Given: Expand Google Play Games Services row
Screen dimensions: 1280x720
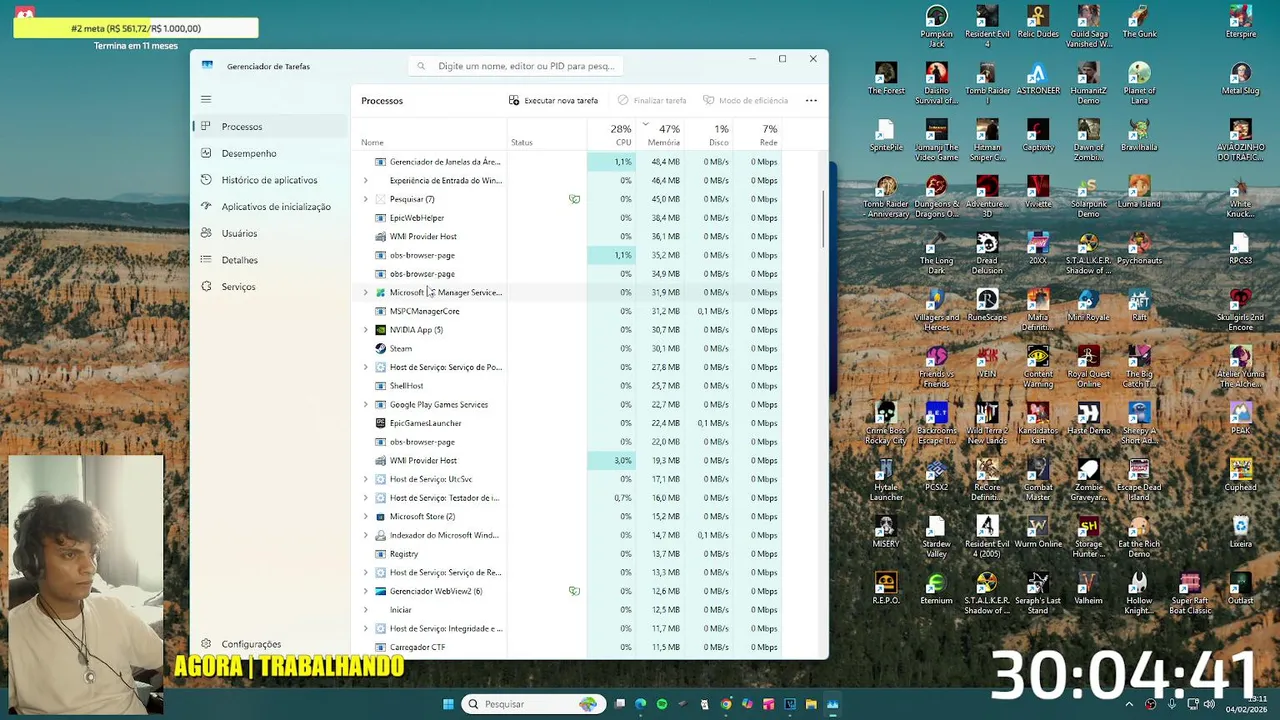Looking at the screenshot, I should [365, 405].
